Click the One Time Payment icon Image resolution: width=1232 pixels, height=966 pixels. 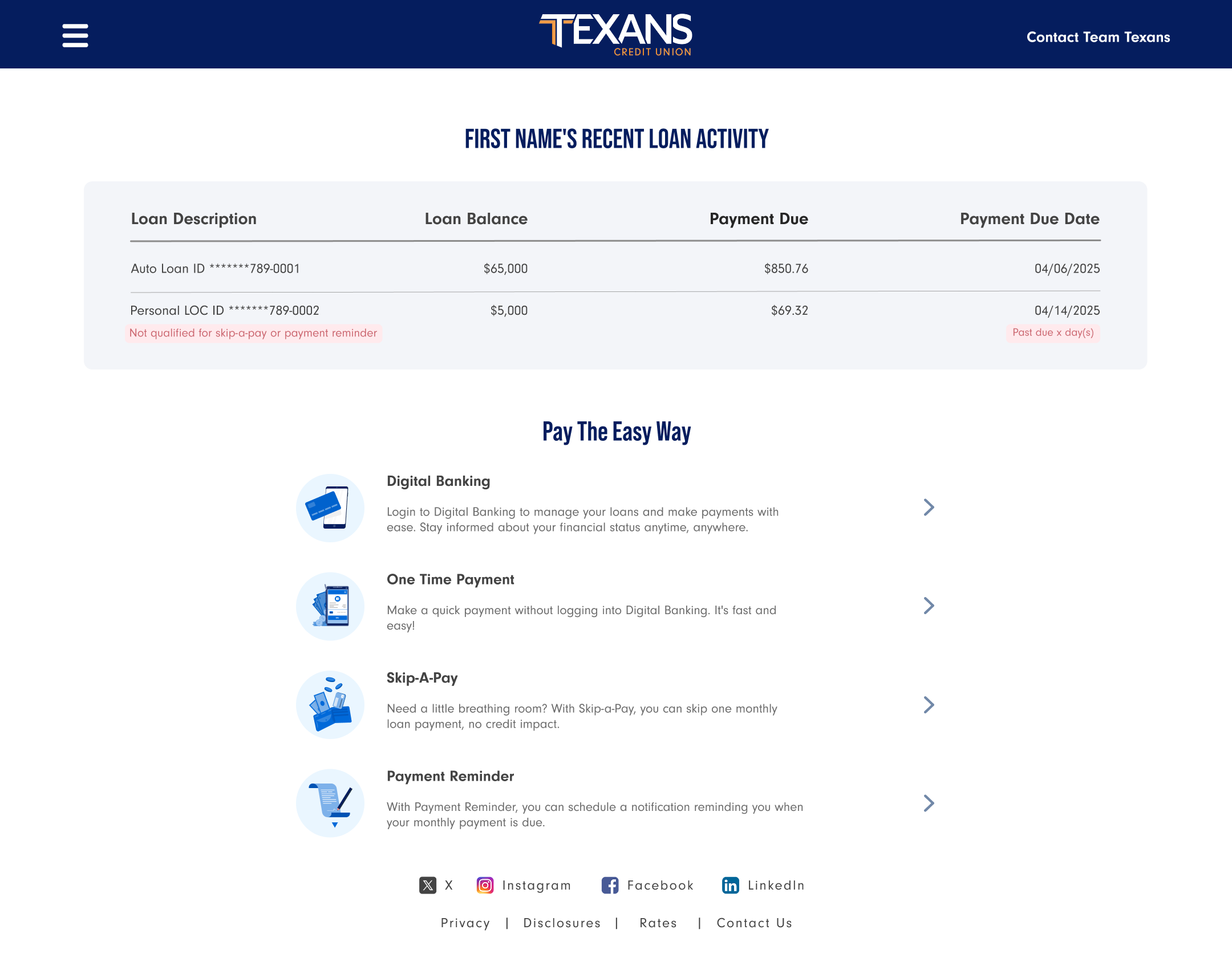coord(330,606)
